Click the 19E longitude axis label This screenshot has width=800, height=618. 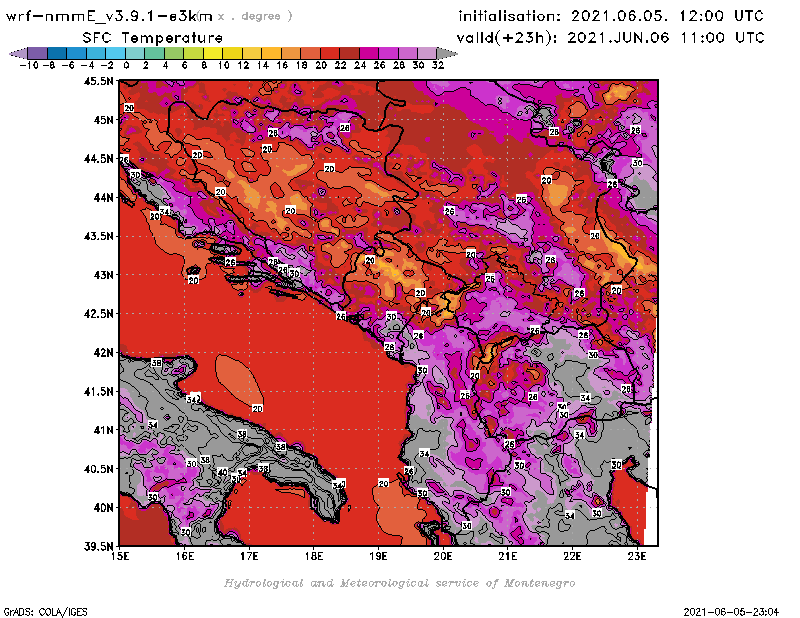point(379,556)
